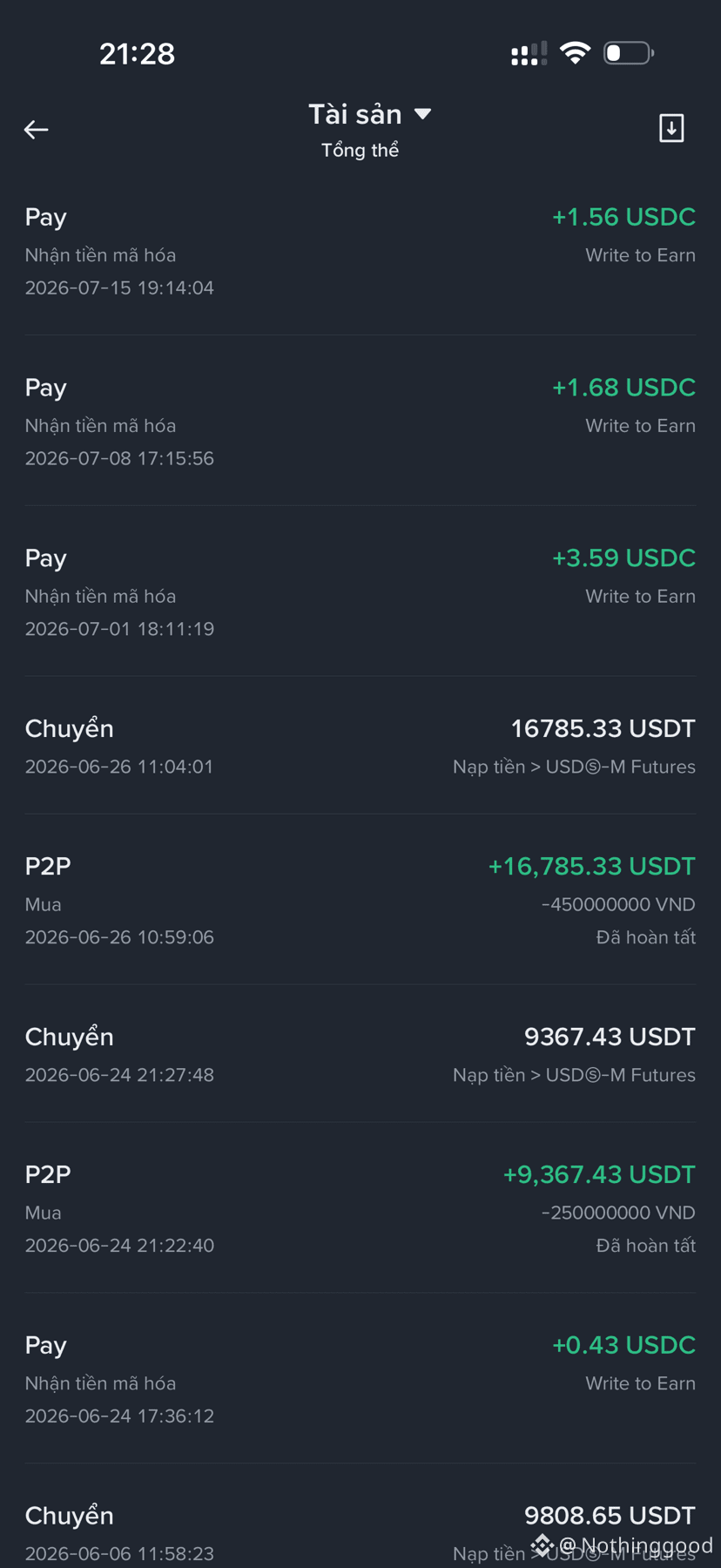Tap the download export icon
Screen dimensions: 721x1568
point(671,128)
